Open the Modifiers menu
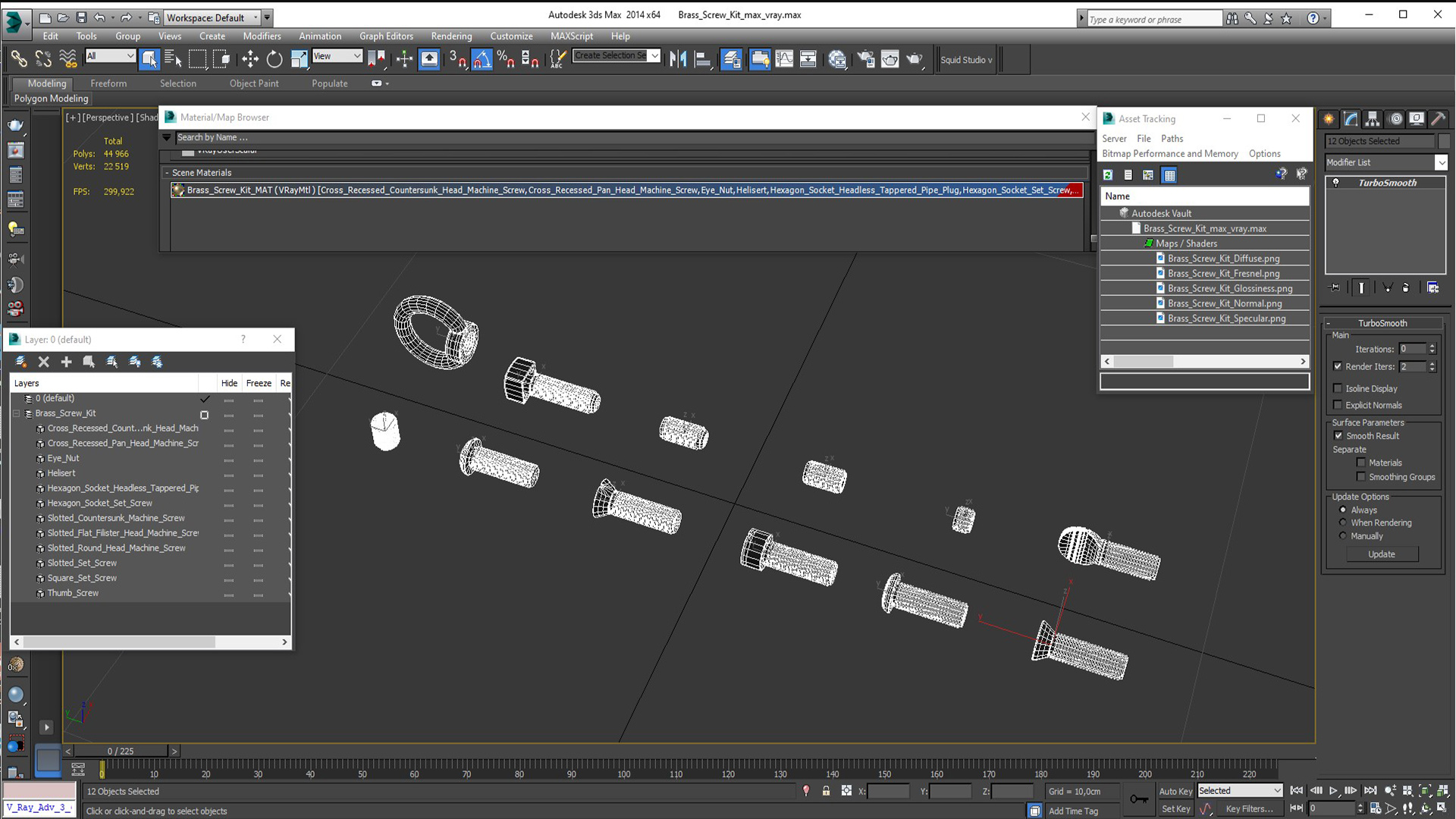The image size is (1456, 819). (x=260, y=35)
